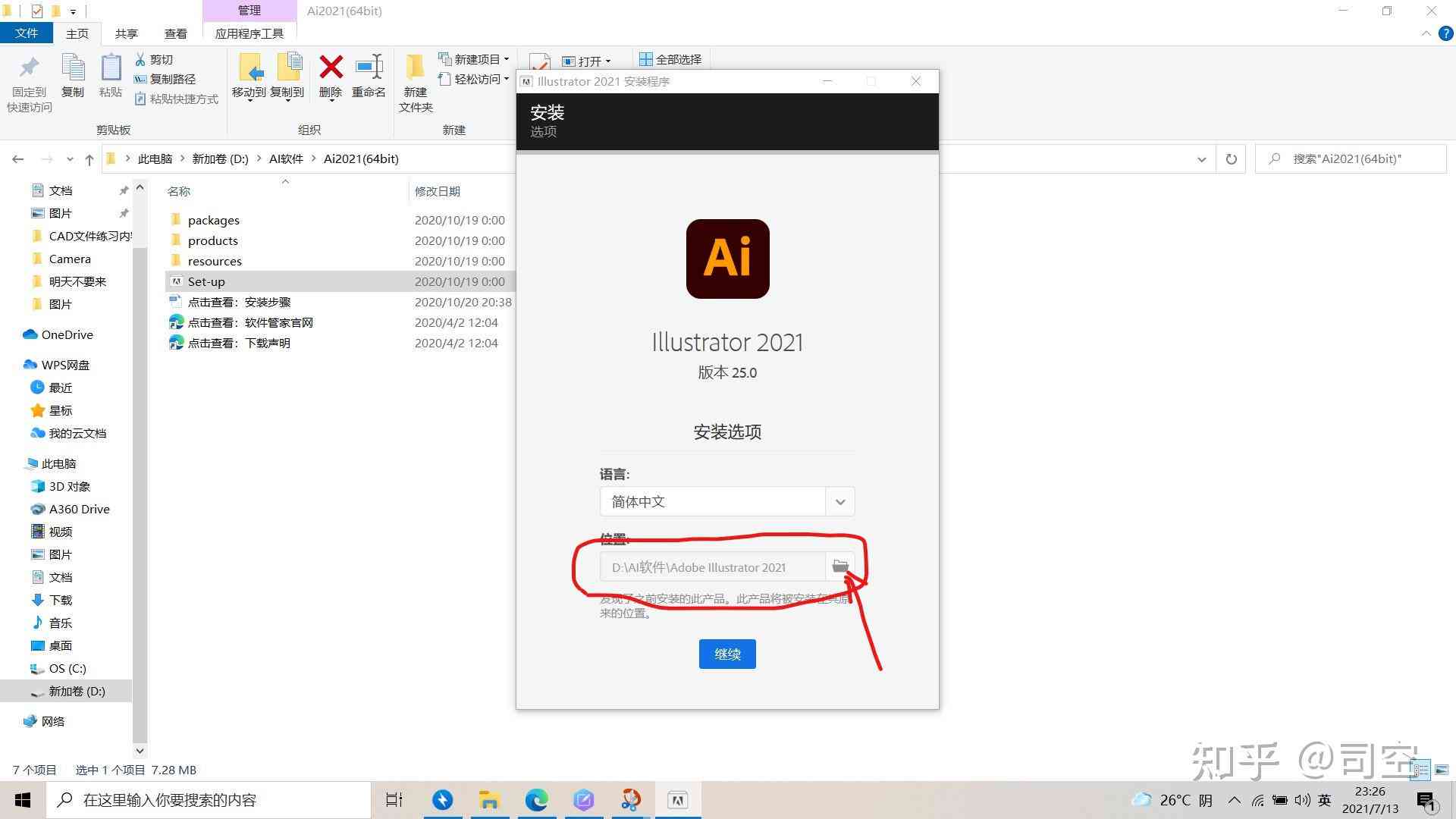The image size is (1456, 819).
Task: Click the 继续 button to proceed installation
Action: [727, 654]
